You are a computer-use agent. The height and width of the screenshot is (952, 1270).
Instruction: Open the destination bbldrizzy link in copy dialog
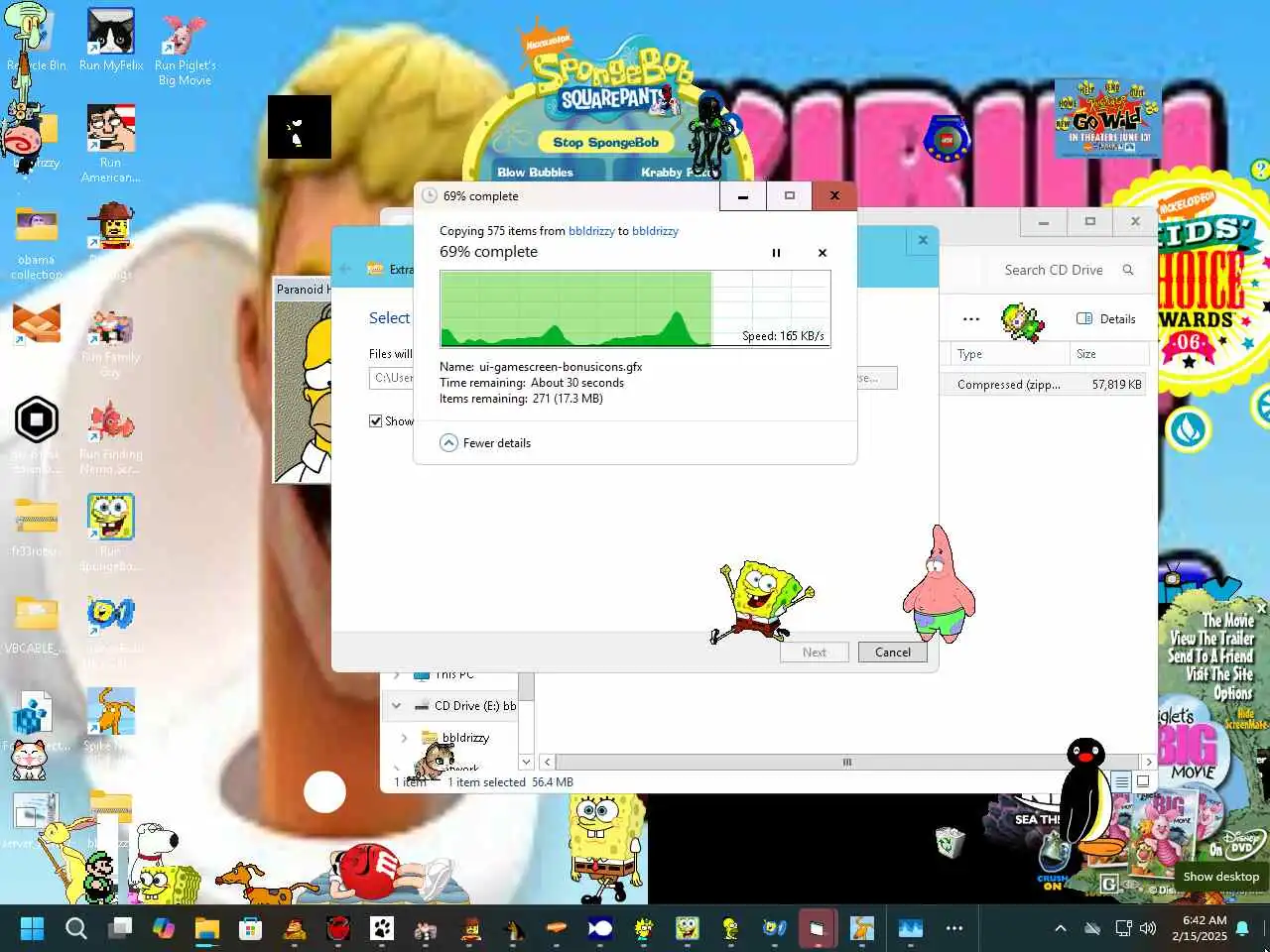655,231
